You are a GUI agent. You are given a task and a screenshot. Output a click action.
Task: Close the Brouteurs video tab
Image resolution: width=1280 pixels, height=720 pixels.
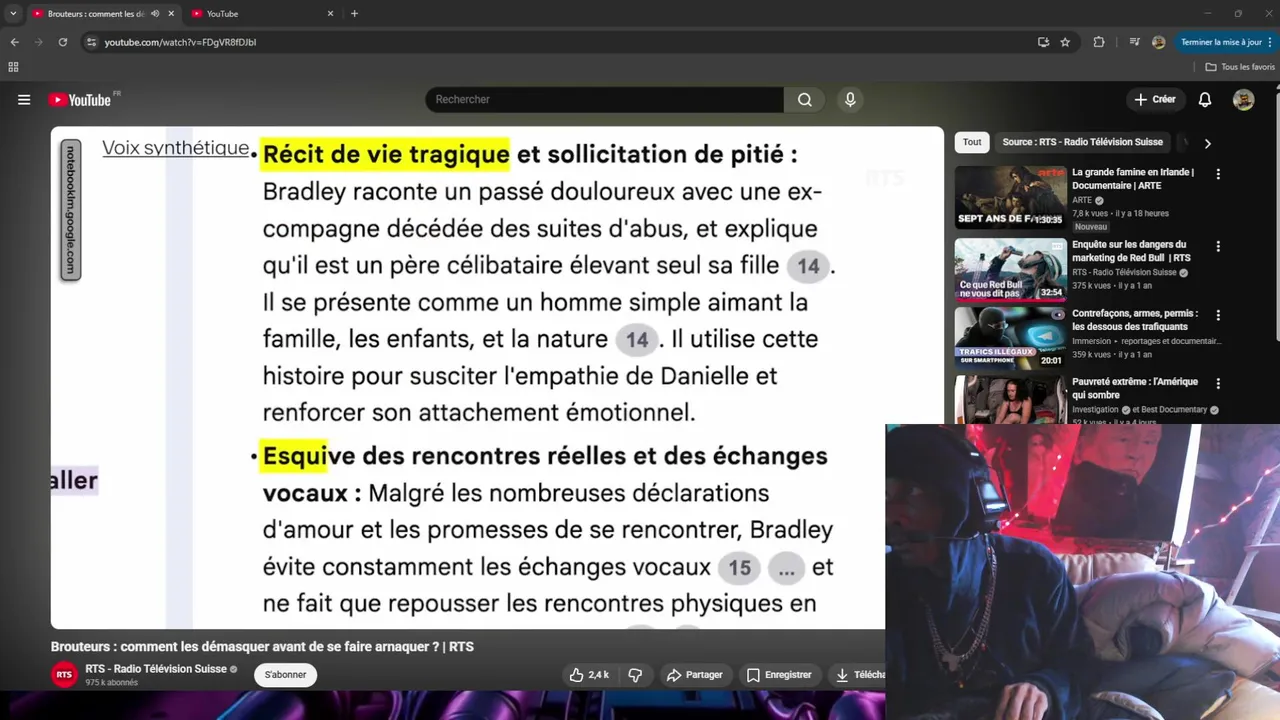(171, 14)
